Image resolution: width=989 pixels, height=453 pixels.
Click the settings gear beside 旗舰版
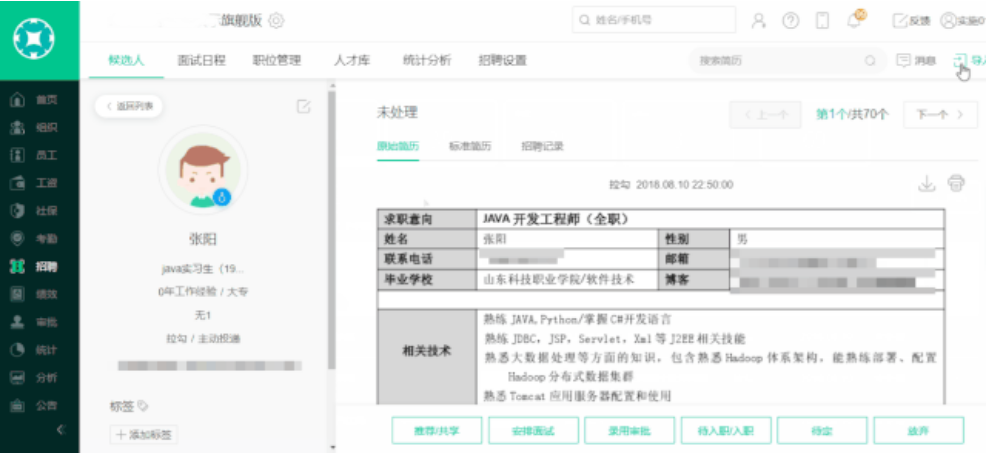click(x=277, y=21)
